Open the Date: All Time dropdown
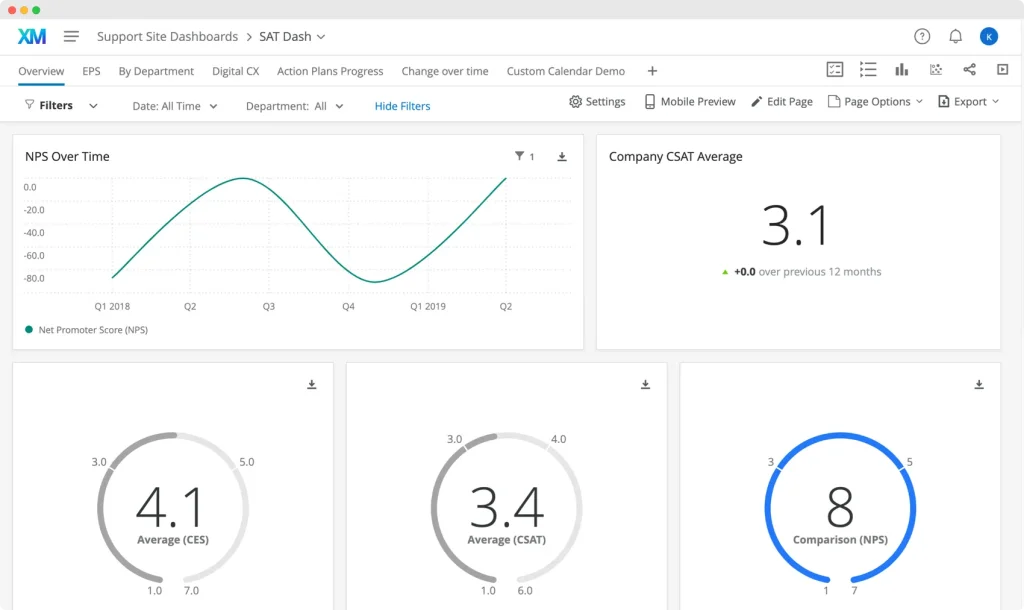Screen dimensions: 1024x610 (174, 106)
